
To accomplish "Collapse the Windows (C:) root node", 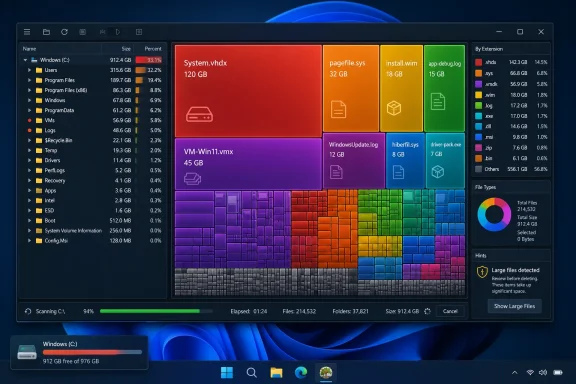I will (x=25, y=60).
